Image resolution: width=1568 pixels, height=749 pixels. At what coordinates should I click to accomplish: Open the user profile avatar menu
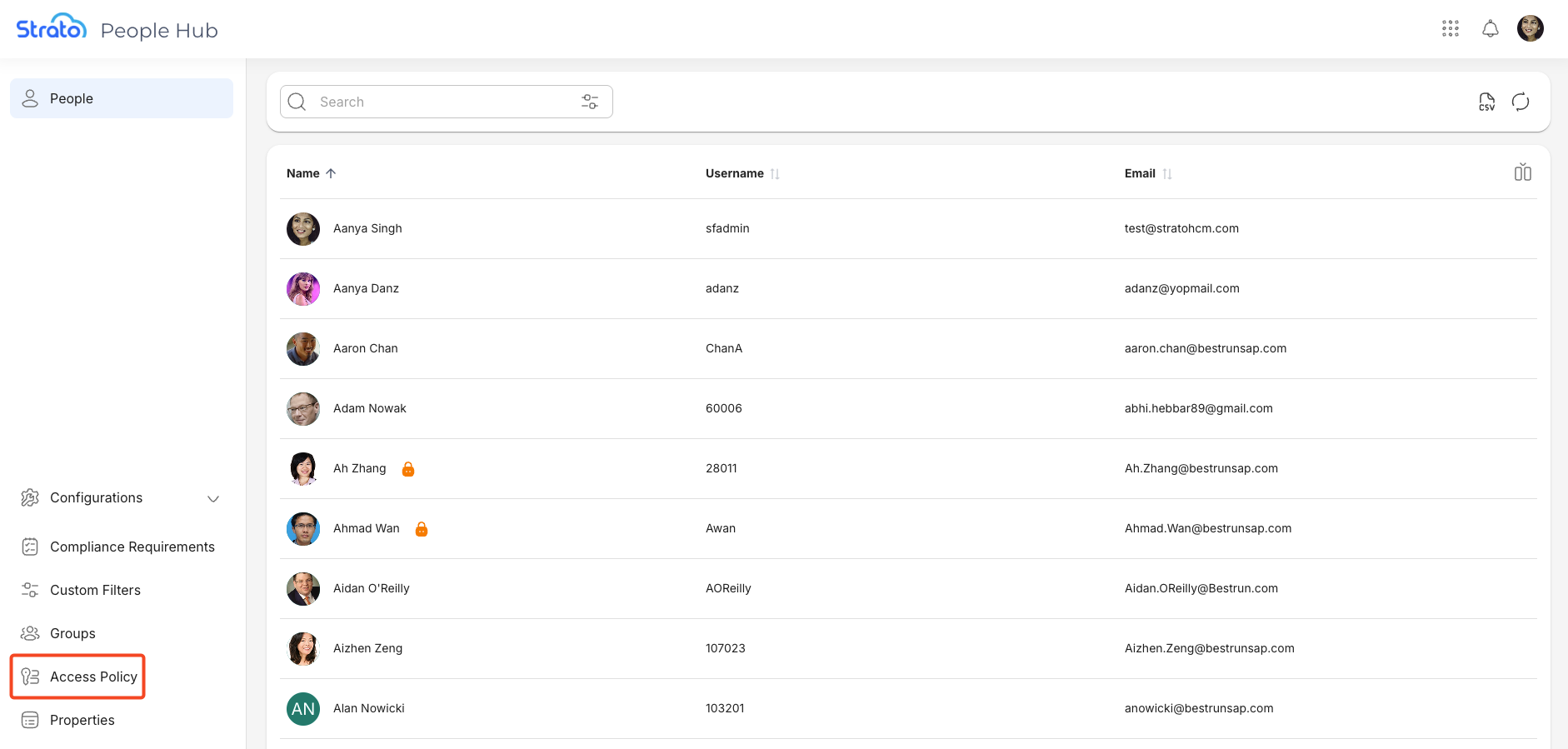[x=1530, y=29]
